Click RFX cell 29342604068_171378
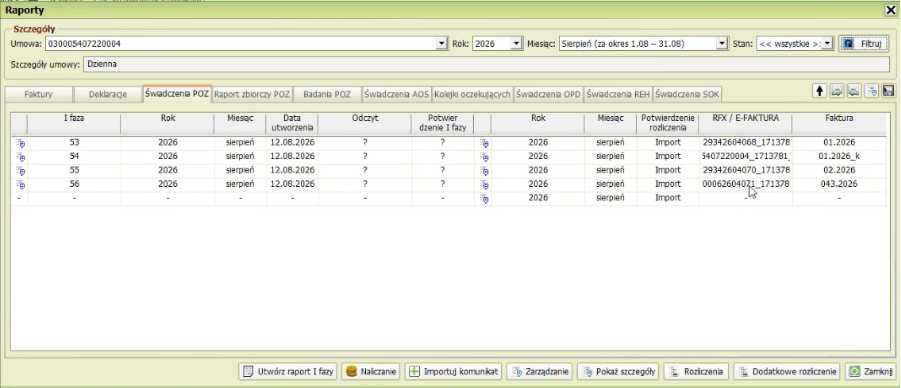This screenshot has width=901, height=388. coord(746,143)
